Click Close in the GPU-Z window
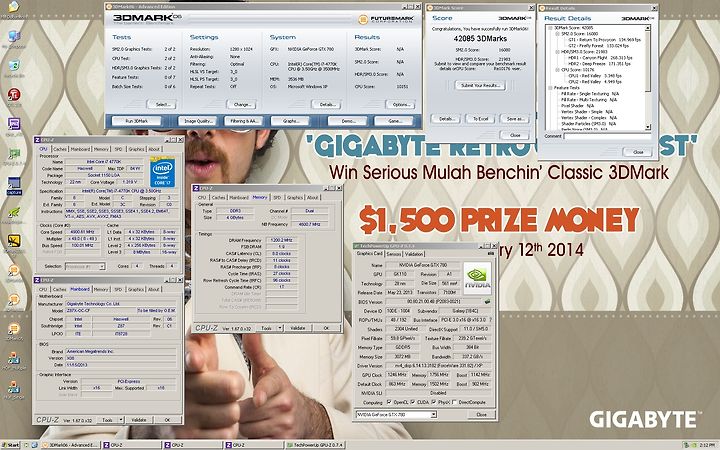 pyautogui.click(x=481, y=415)
